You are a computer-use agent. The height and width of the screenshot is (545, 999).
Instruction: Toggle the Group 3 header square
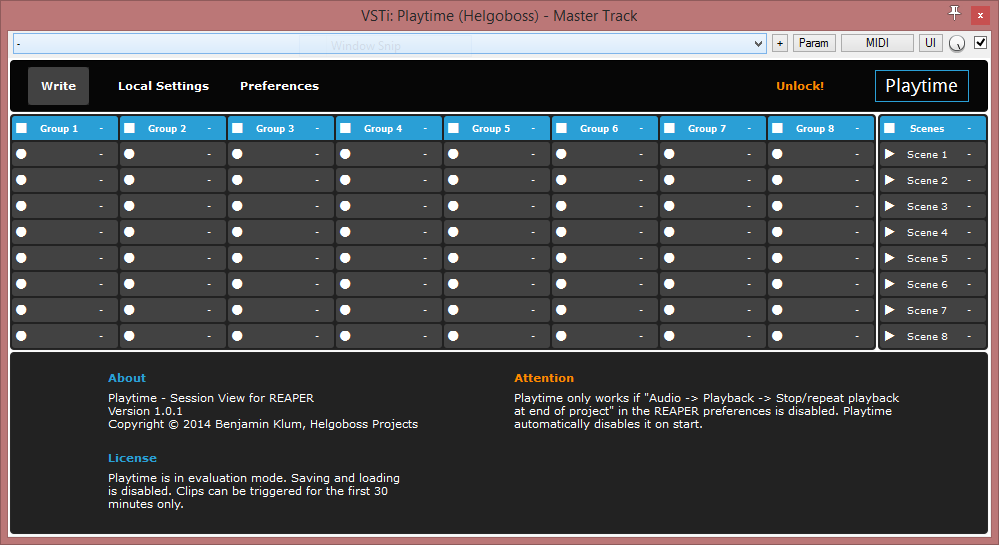click(238, 128)
